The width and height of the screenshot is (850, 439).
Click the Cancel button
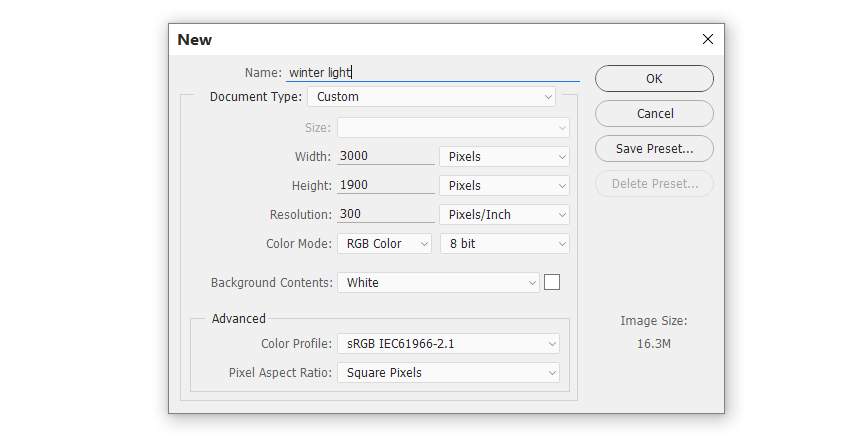(654, 114)
